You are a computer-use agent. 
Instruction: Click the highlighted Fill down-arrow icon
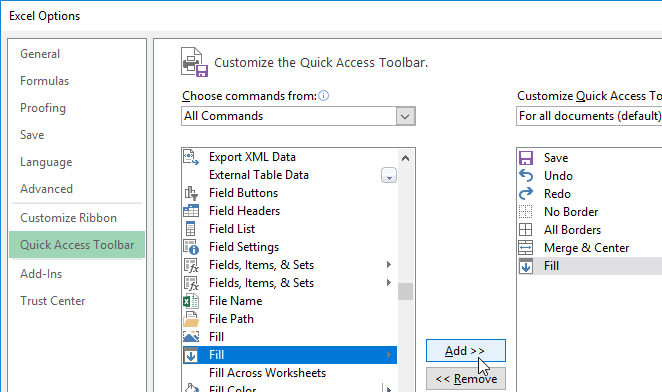tap(191, 355)
